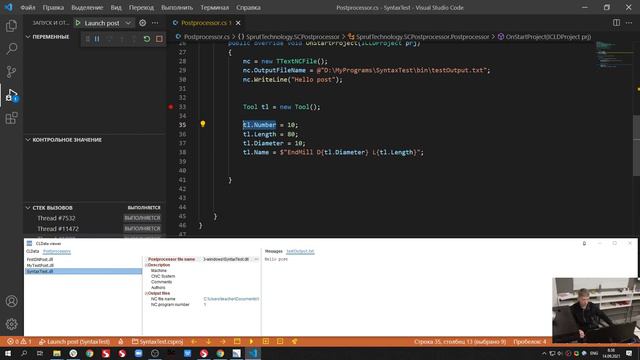Viewport: 640px width, 360px height.
Task: Open the Терминал menu
Action: point(215,7)
